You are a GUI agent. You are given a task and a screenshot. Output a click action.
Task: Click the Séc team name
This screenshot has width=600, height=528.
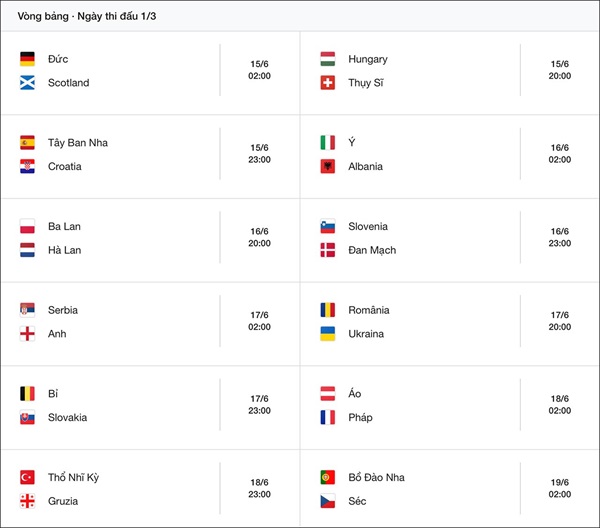click(x=359, y=501)
